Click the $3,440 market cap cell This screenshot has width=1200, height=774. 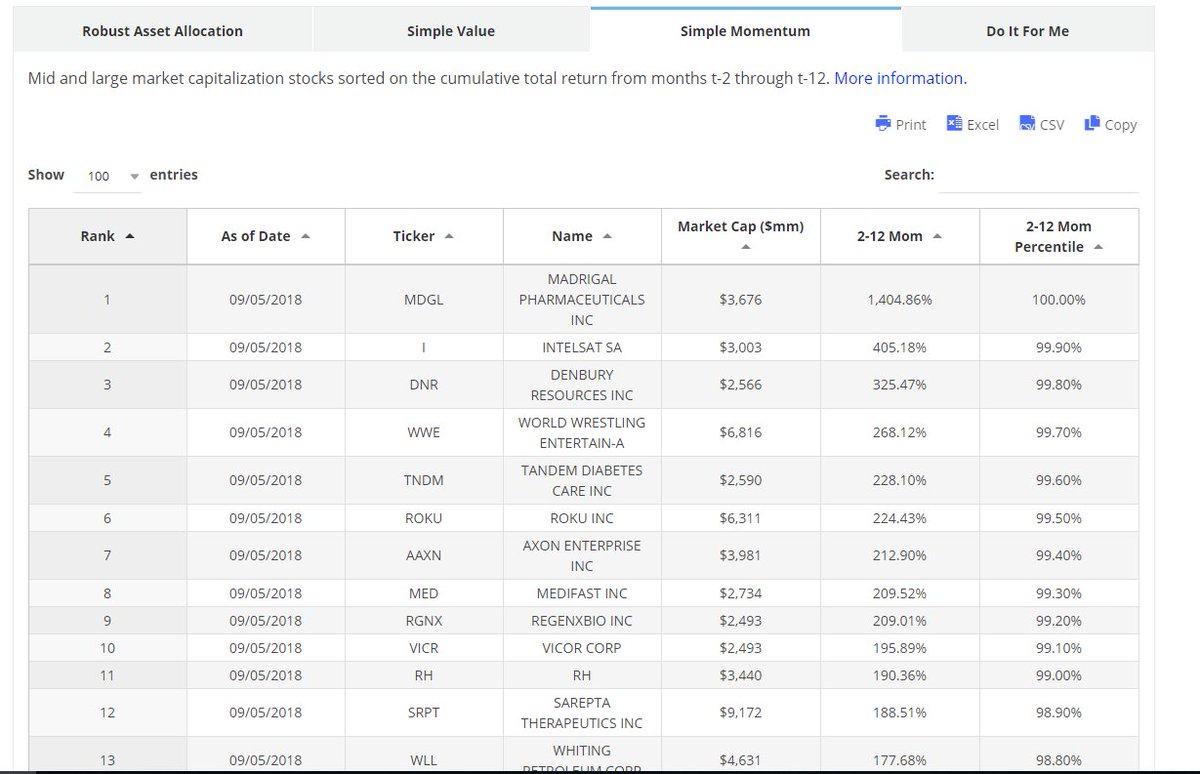point(741,675)
